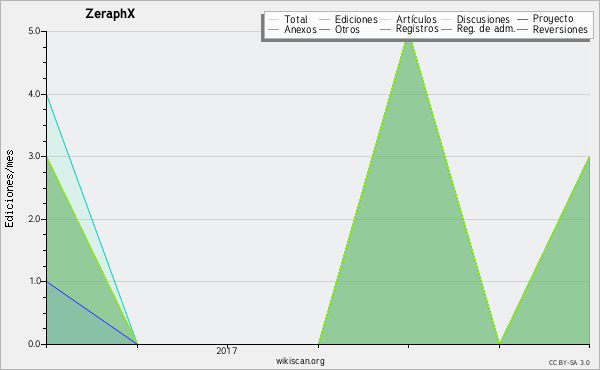The height and width of the screenshot is (370, 600).
Task: Click the 2017 x-axis label
Action: [x=227, y=350]
